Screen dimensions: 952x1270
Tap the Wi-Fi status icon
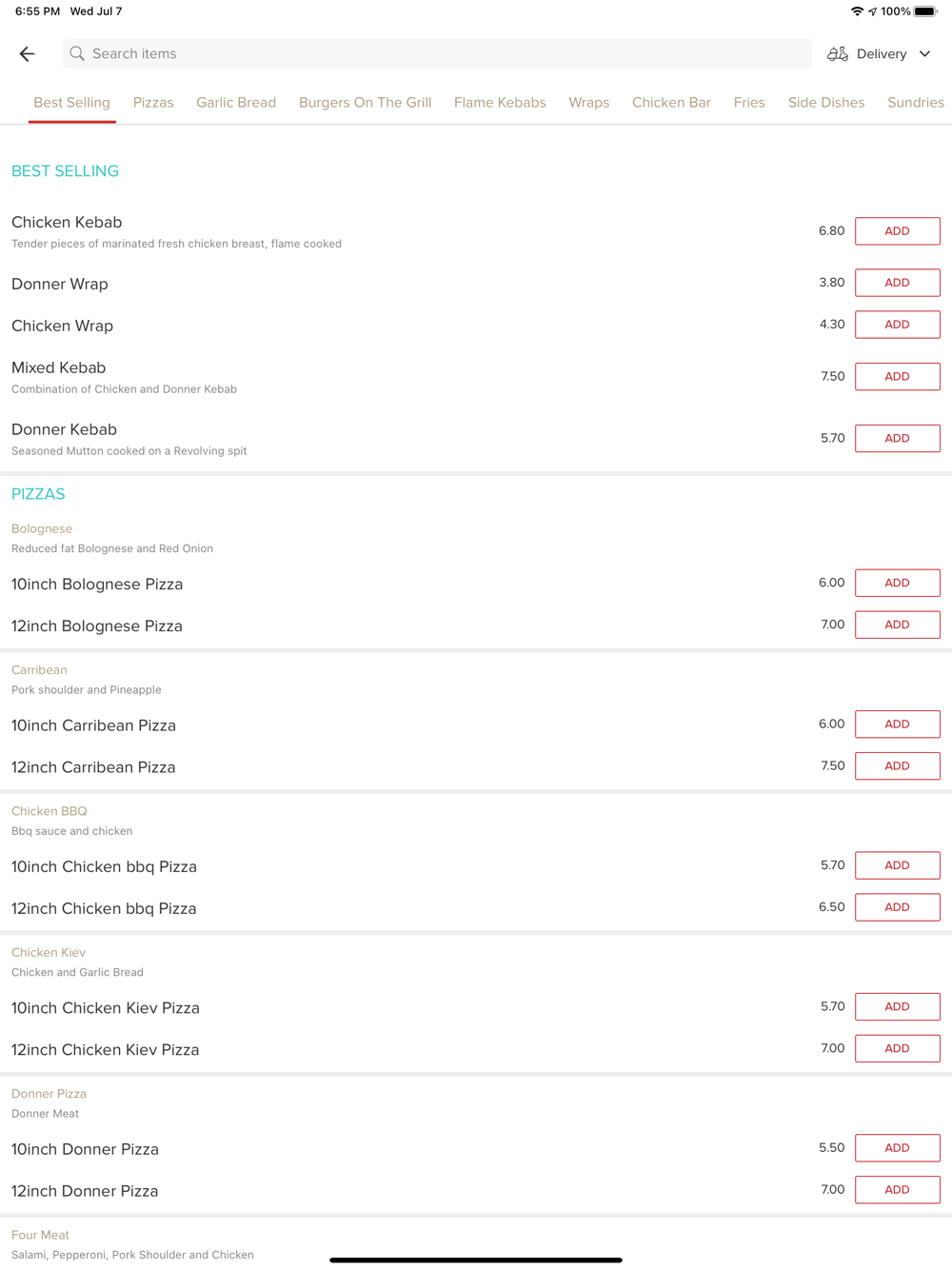coord(857,11)
